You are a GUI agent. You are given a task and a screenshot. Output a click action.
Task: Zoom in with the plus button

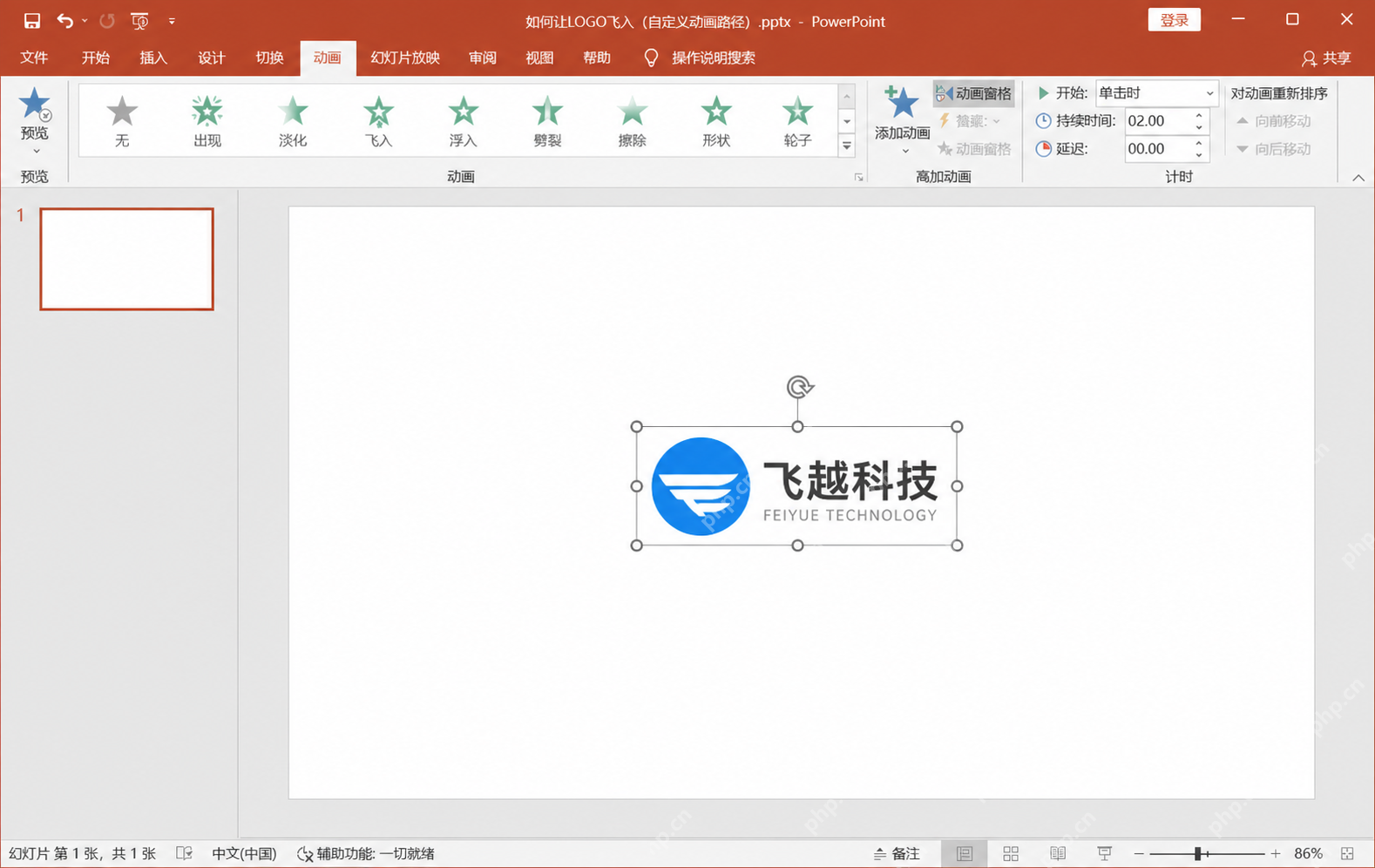tap(1276, 854)
